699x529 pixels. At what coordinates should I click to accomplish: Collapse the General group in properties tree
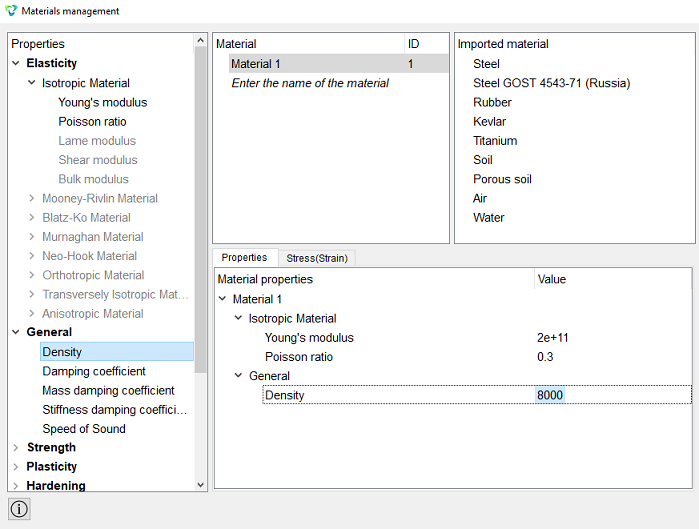pos(16,332)
